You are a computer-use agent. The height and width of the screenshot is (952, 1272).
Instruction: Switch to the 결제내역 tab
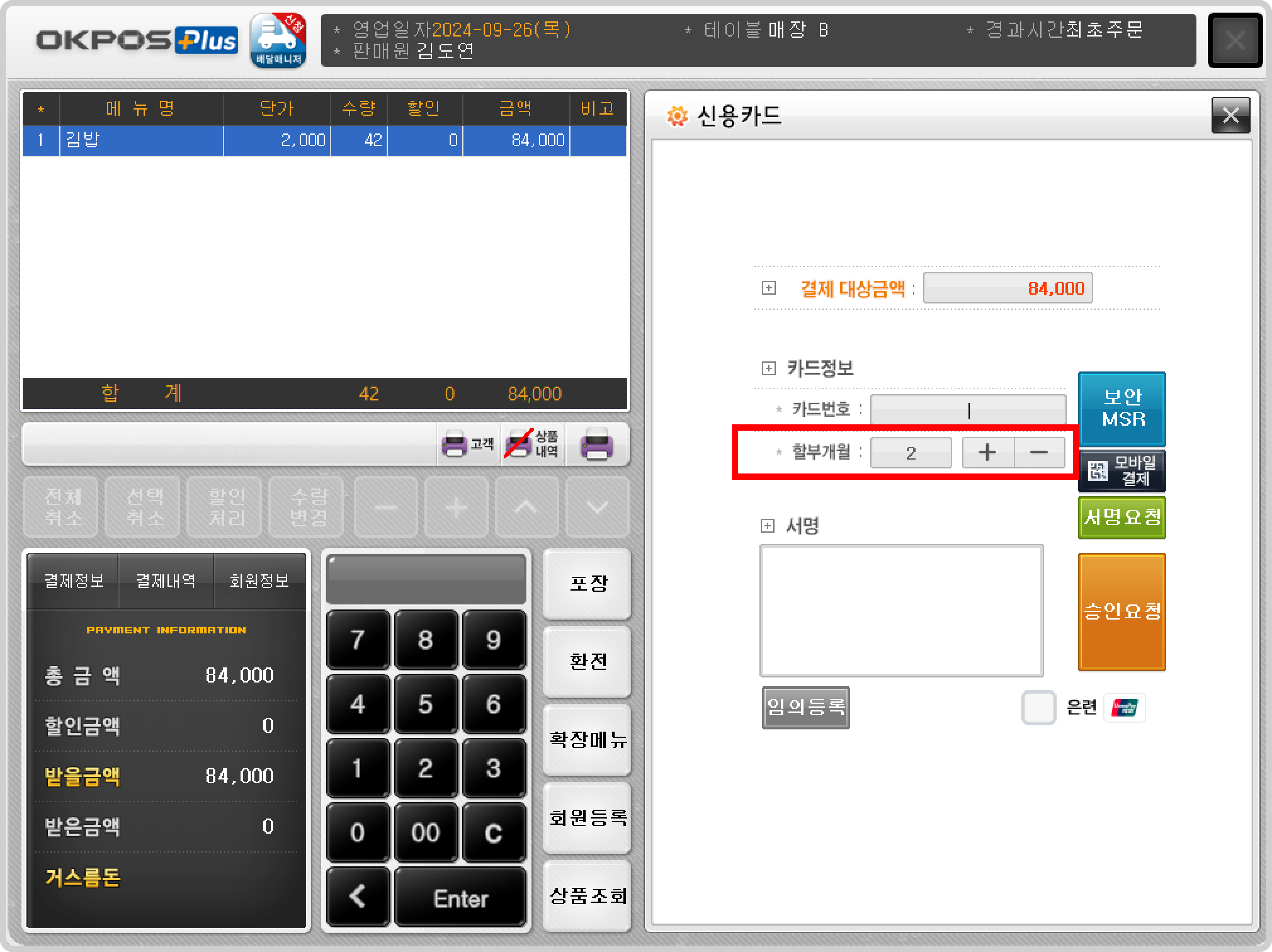click(x=166, y=581)
